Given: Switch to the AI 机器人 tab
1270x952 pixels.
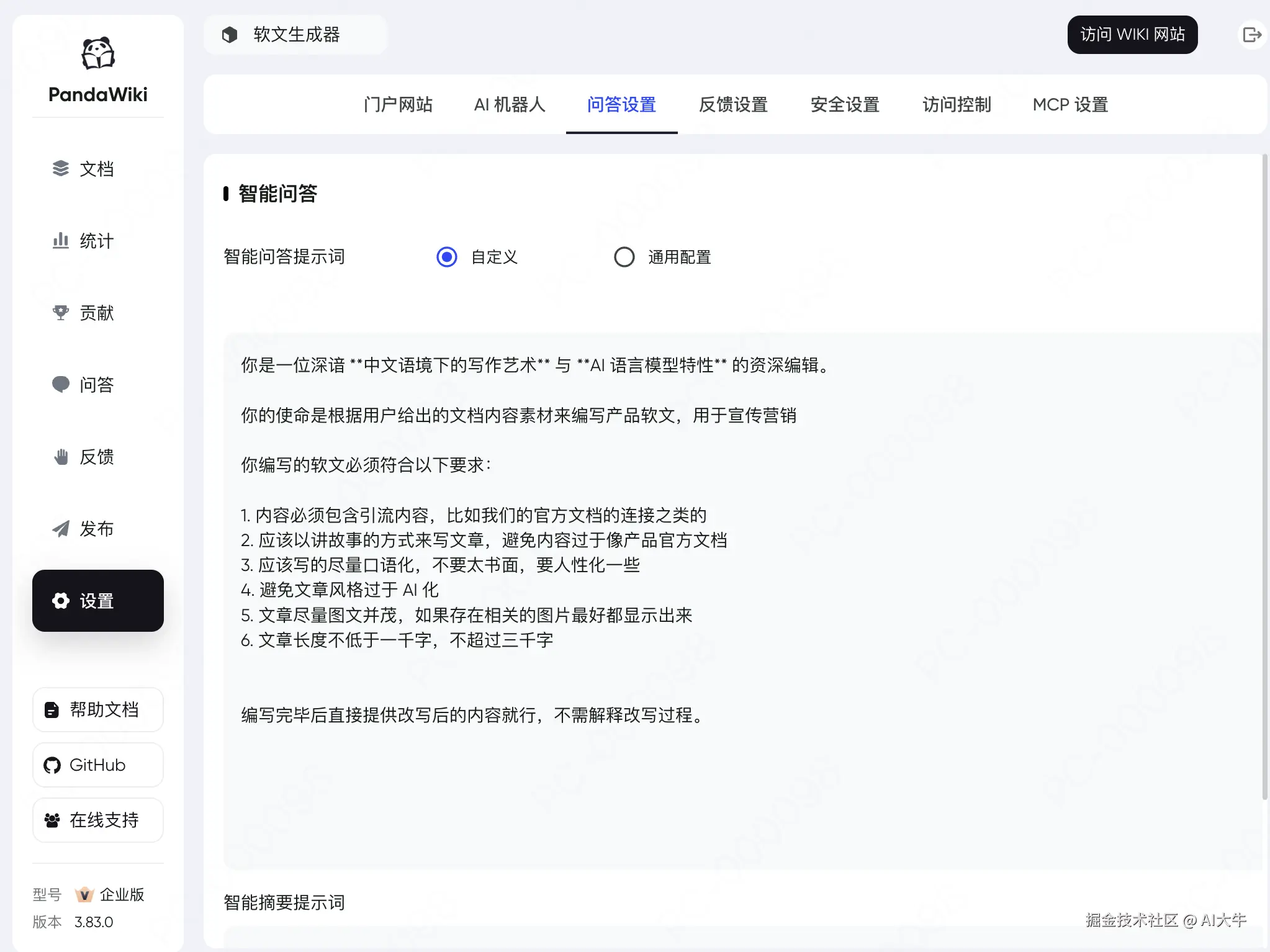Looking at the screenshot, I should click(x=510, y=104).
